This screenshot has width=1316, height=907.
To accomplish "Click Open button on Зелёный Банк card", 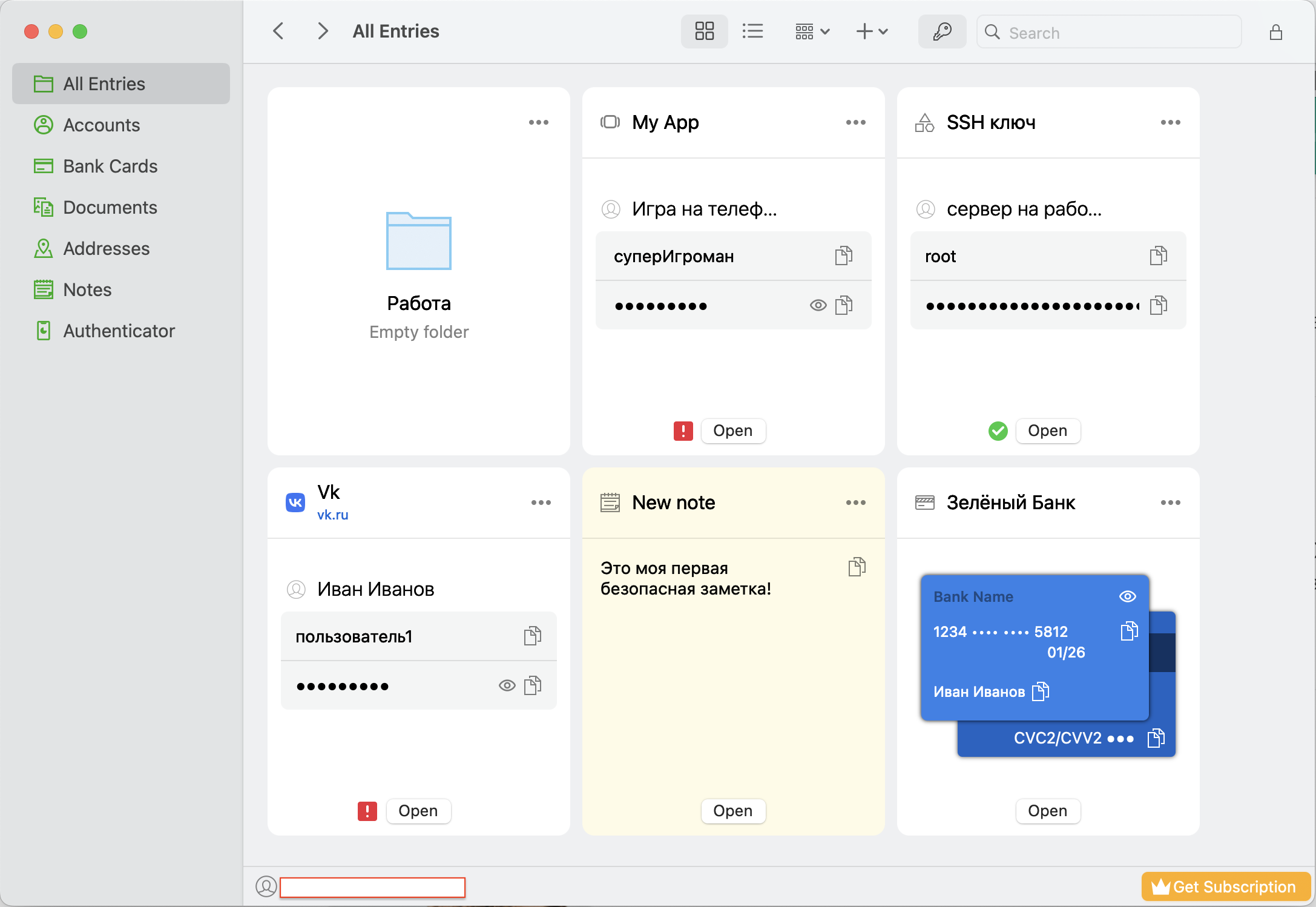I will [x=1048, y=811].
